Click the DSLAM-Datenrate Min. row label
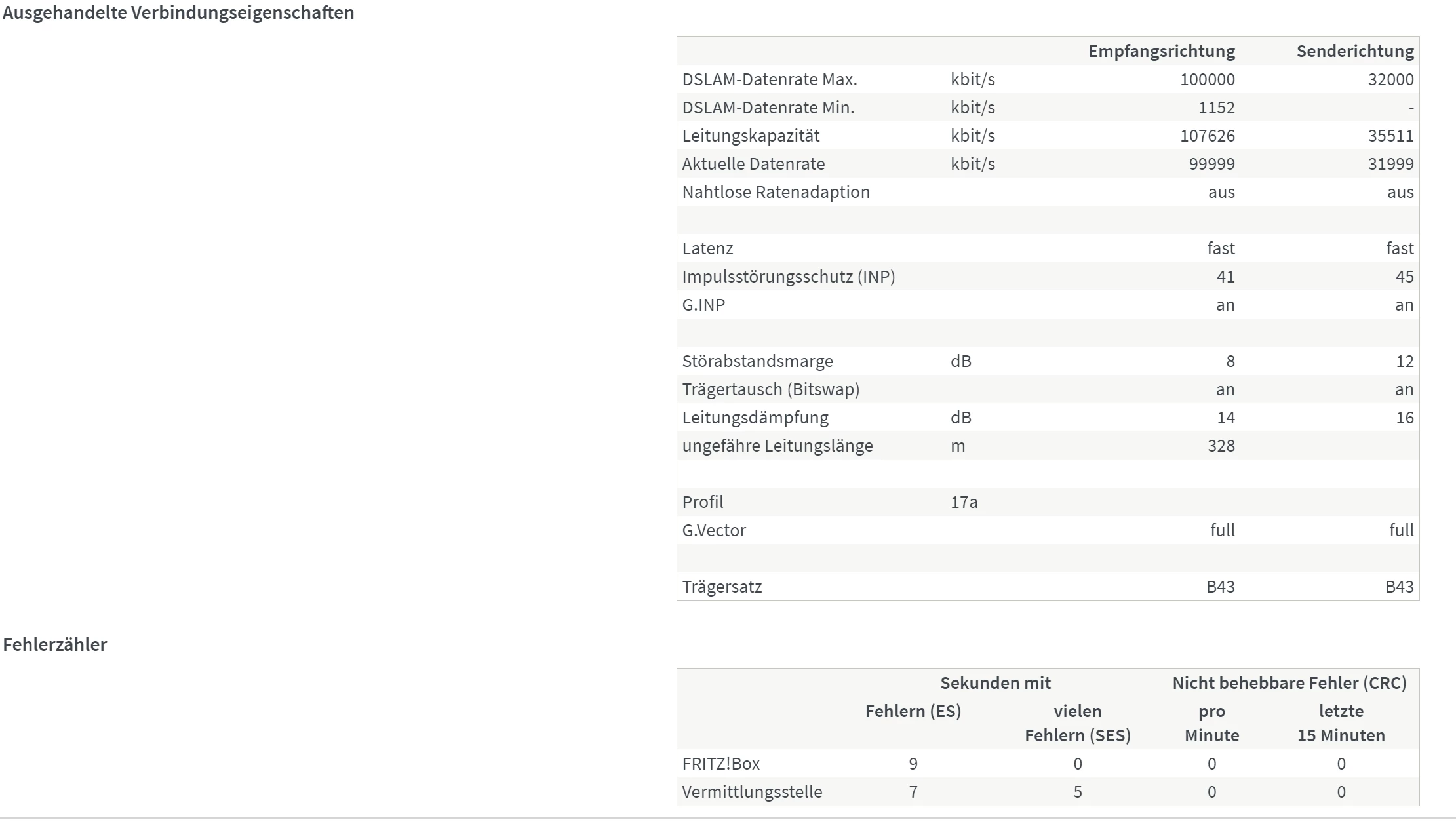This screenshot has width=1456, height=822. pos(768,108)
